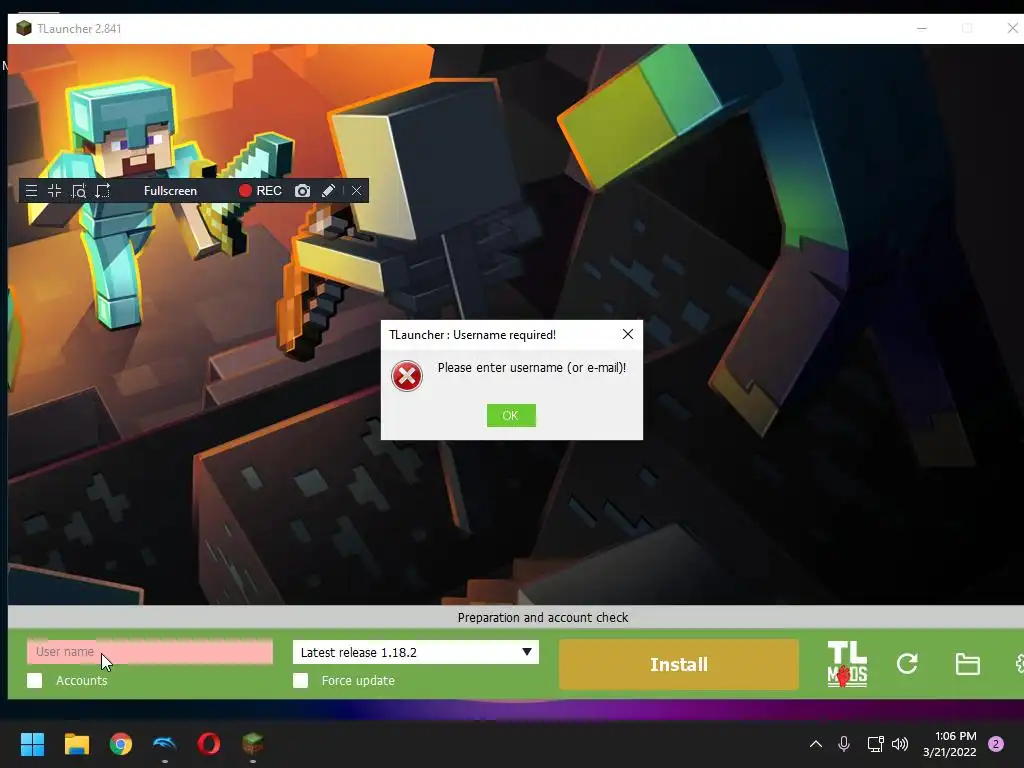Click the Please enter username message text
This screenshot has height=768, width=1024.
[532, 368]
